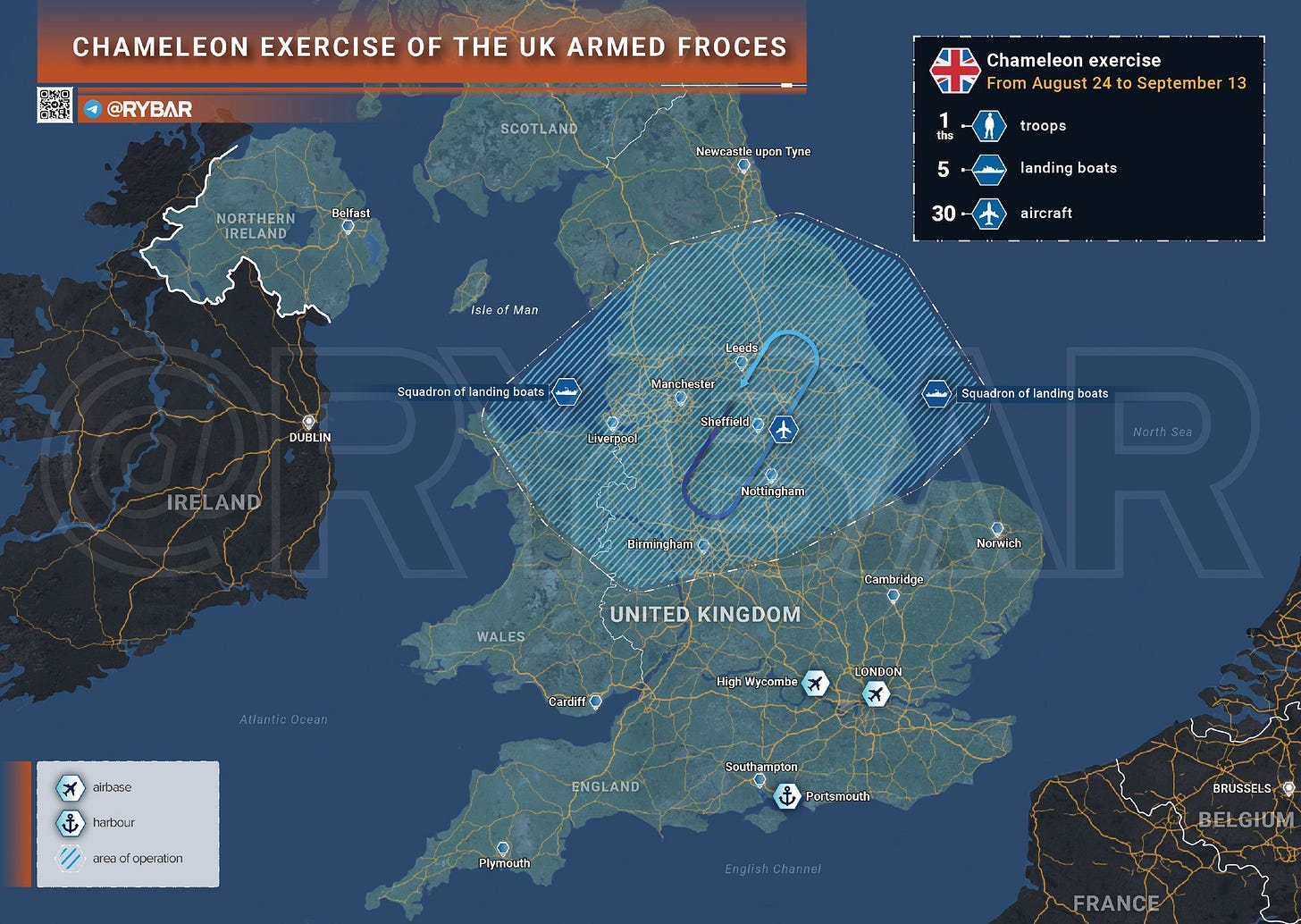Click the troops soldier icon in the legend
This screenshot has width=1301, height=924.
click(989, 126)
